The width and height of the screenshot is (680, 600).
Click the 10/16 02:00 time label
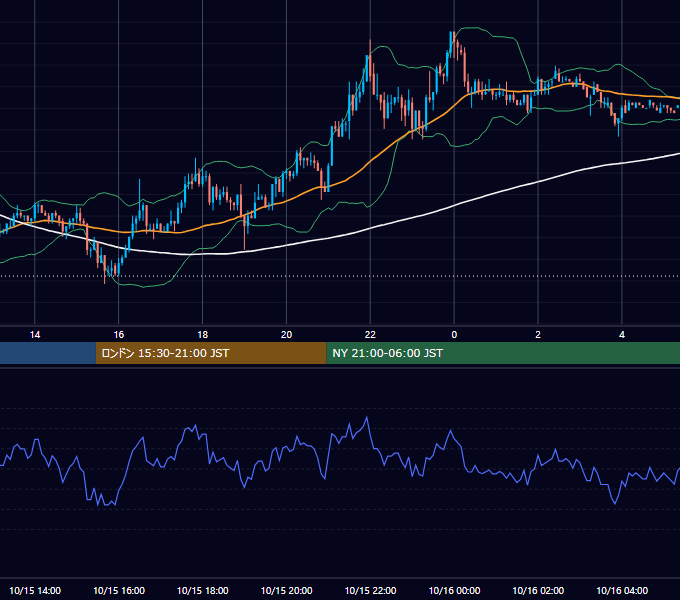pos(538,590)
